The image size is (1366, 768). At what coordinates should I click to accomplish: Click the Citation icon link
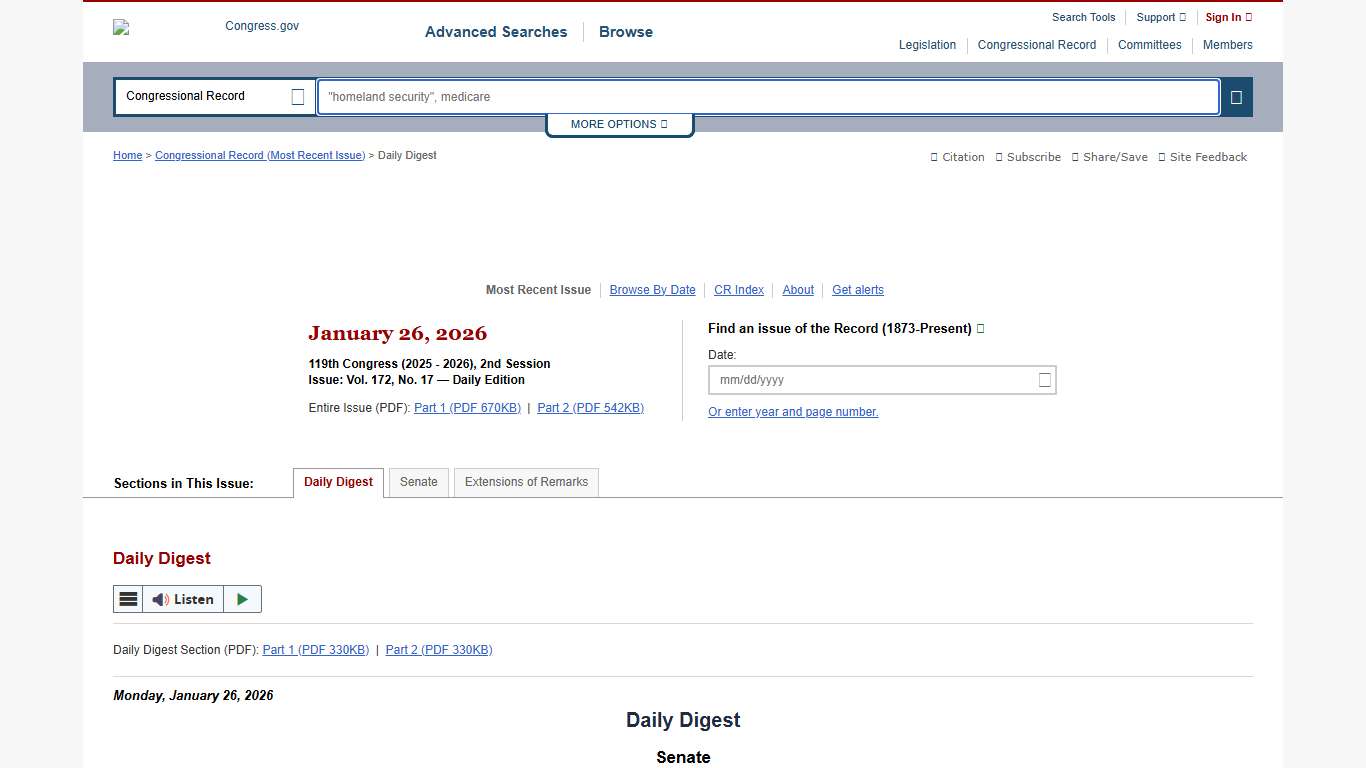tap(957, 157)
